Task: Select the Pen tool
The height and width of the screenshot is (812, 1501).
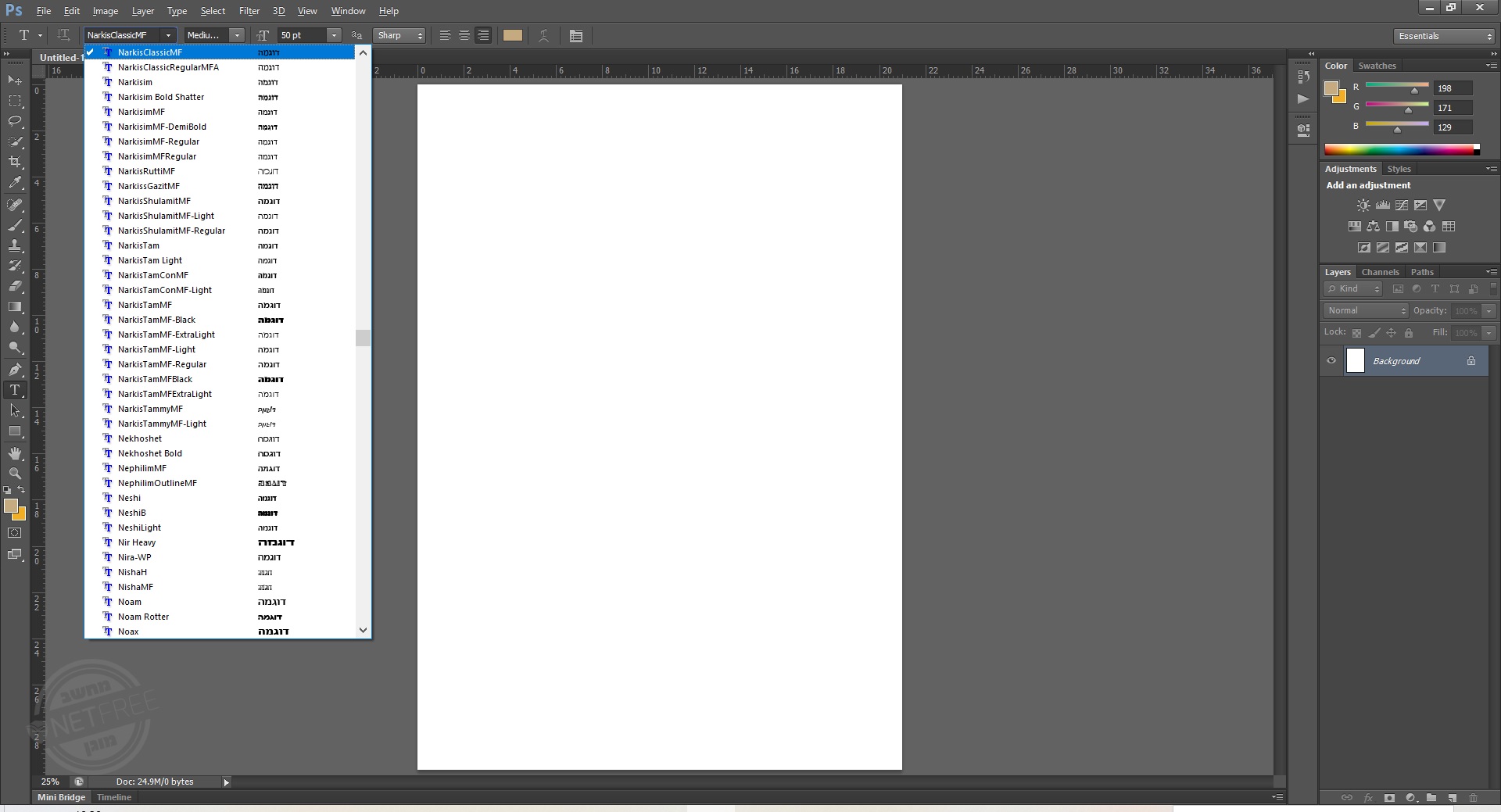Action: (x=15, y=369)
